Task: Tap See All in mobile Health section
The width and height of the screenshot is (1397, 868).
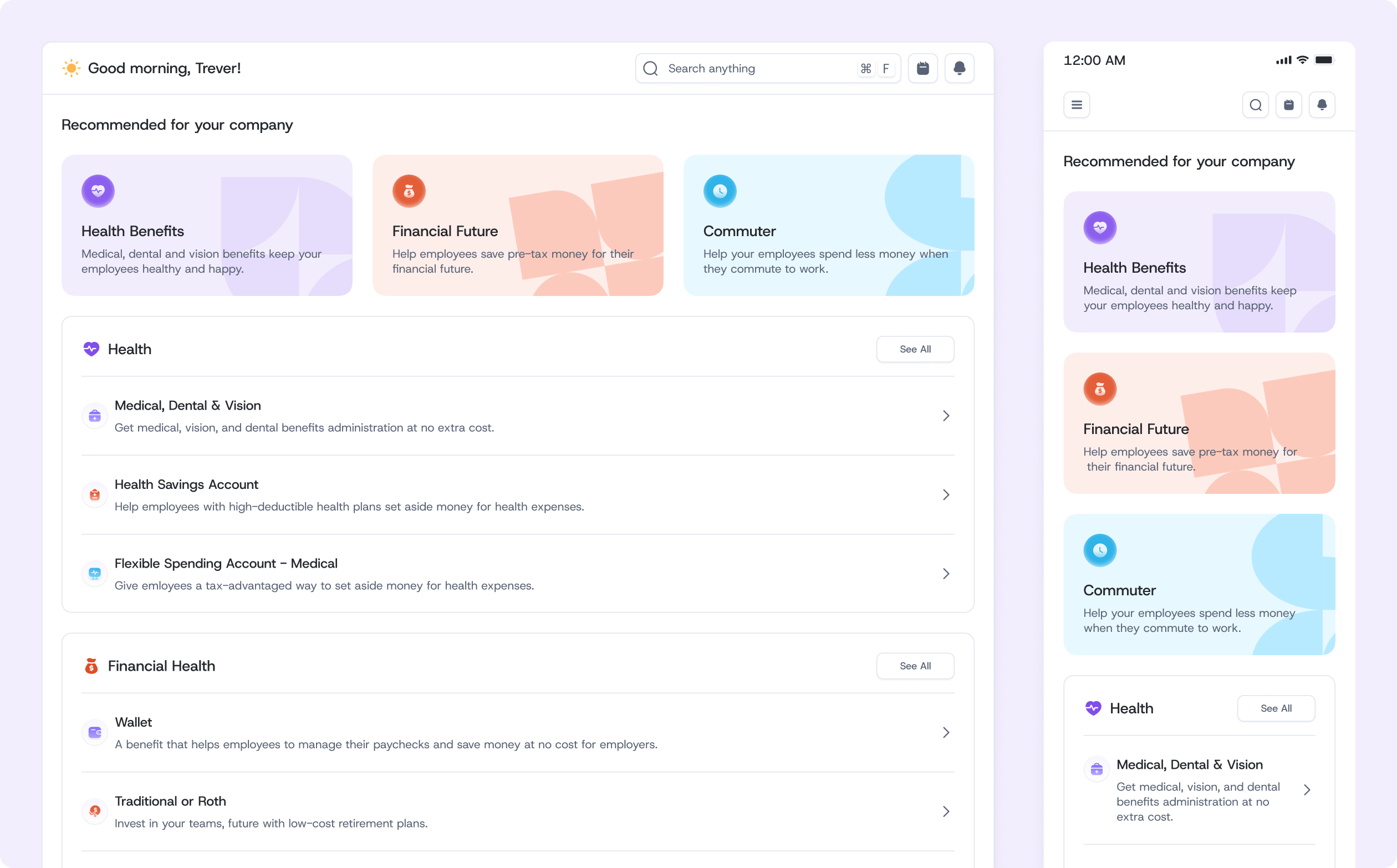Action: 1276,708
